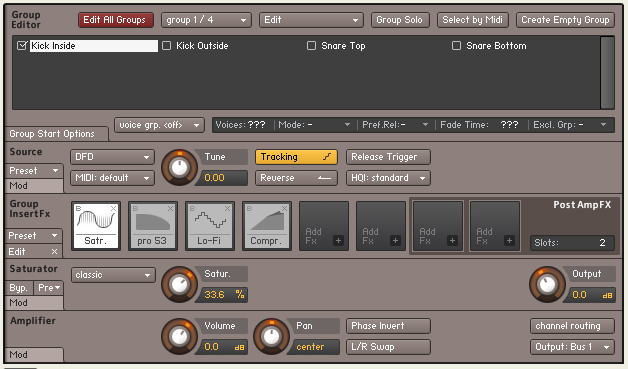Select the Compr. compressor effect slot
Image resolution: width=628 pixels, height=369 pixels.
point(266,226)
